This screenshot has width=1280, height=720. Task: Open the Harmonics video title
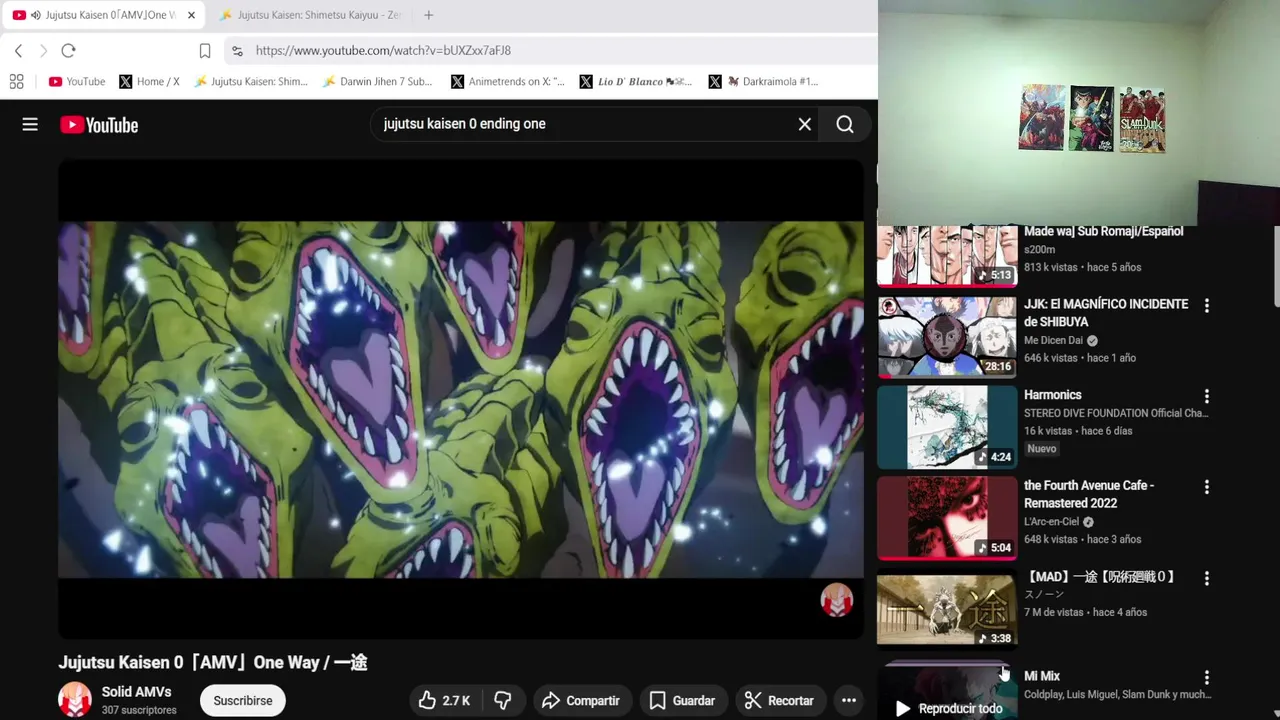pos(1053,395)
